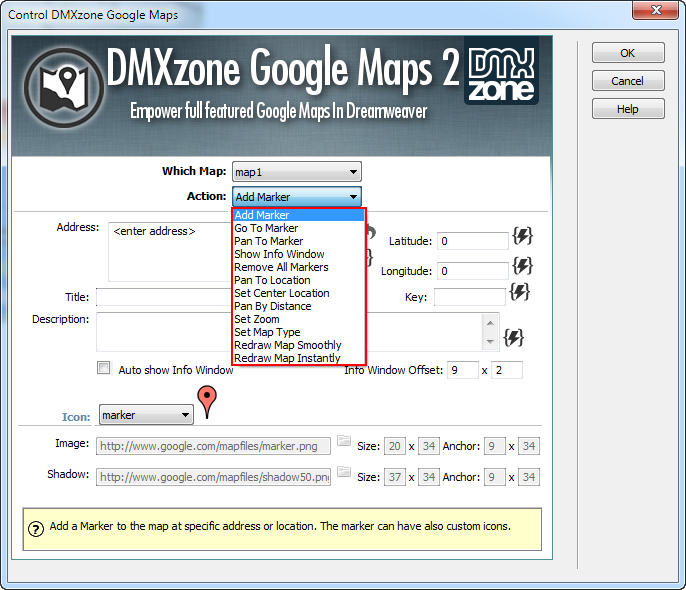The width and height of the screenshot is (686, 590).
Task: Open the Icon marker dropdown
Action: 146,415
